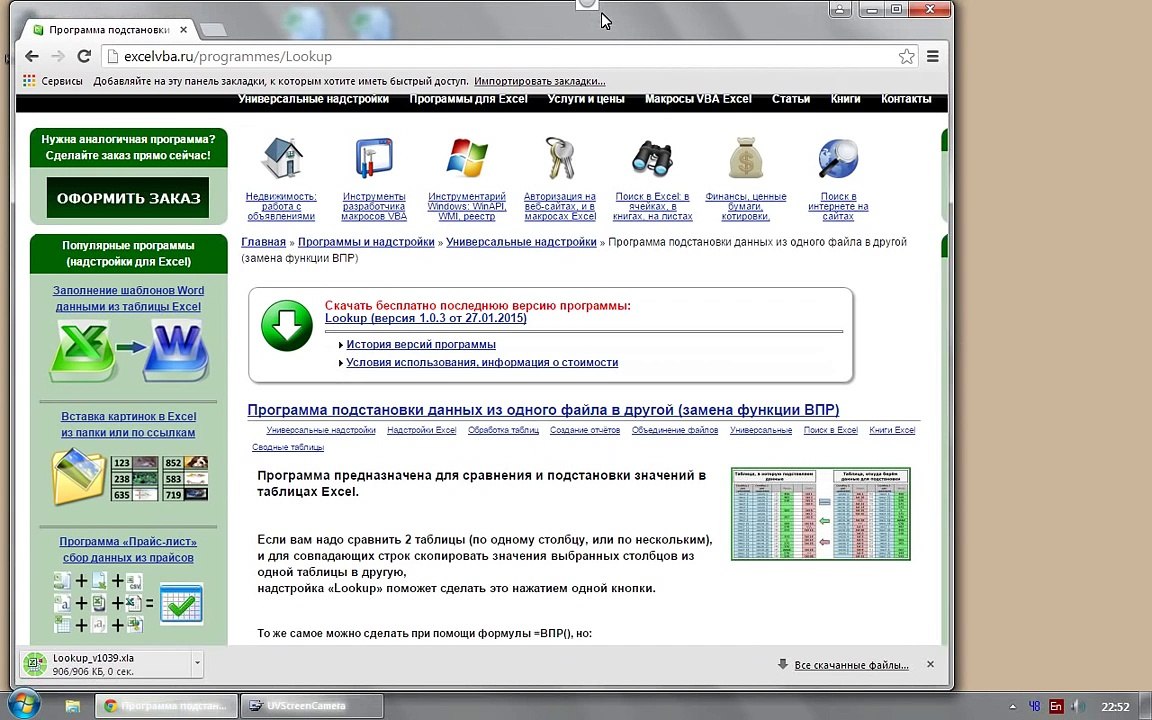Viewport: 1152px width, 720px height.
Task: Select the Программа подстановки browser tab
Action: 109,30
